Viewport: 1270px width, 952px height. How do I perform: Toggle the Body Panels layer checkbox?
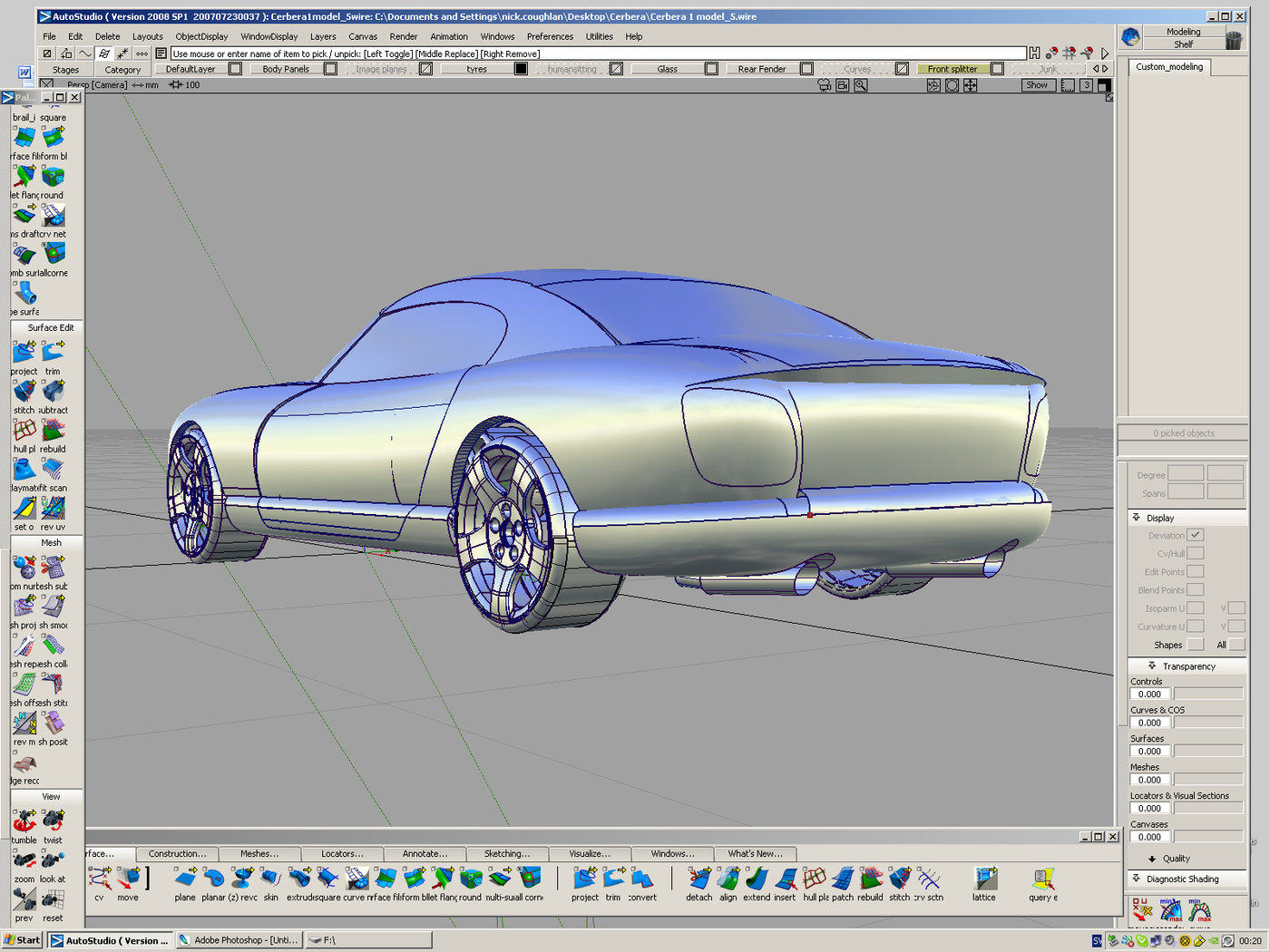(330, 69)
